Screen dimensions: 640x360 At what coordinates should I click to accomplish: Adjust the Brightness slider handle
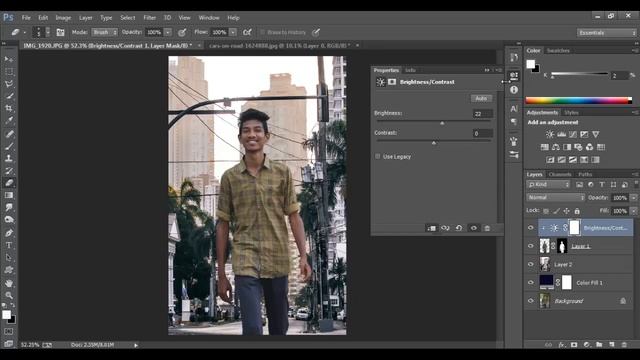point(442,123)
